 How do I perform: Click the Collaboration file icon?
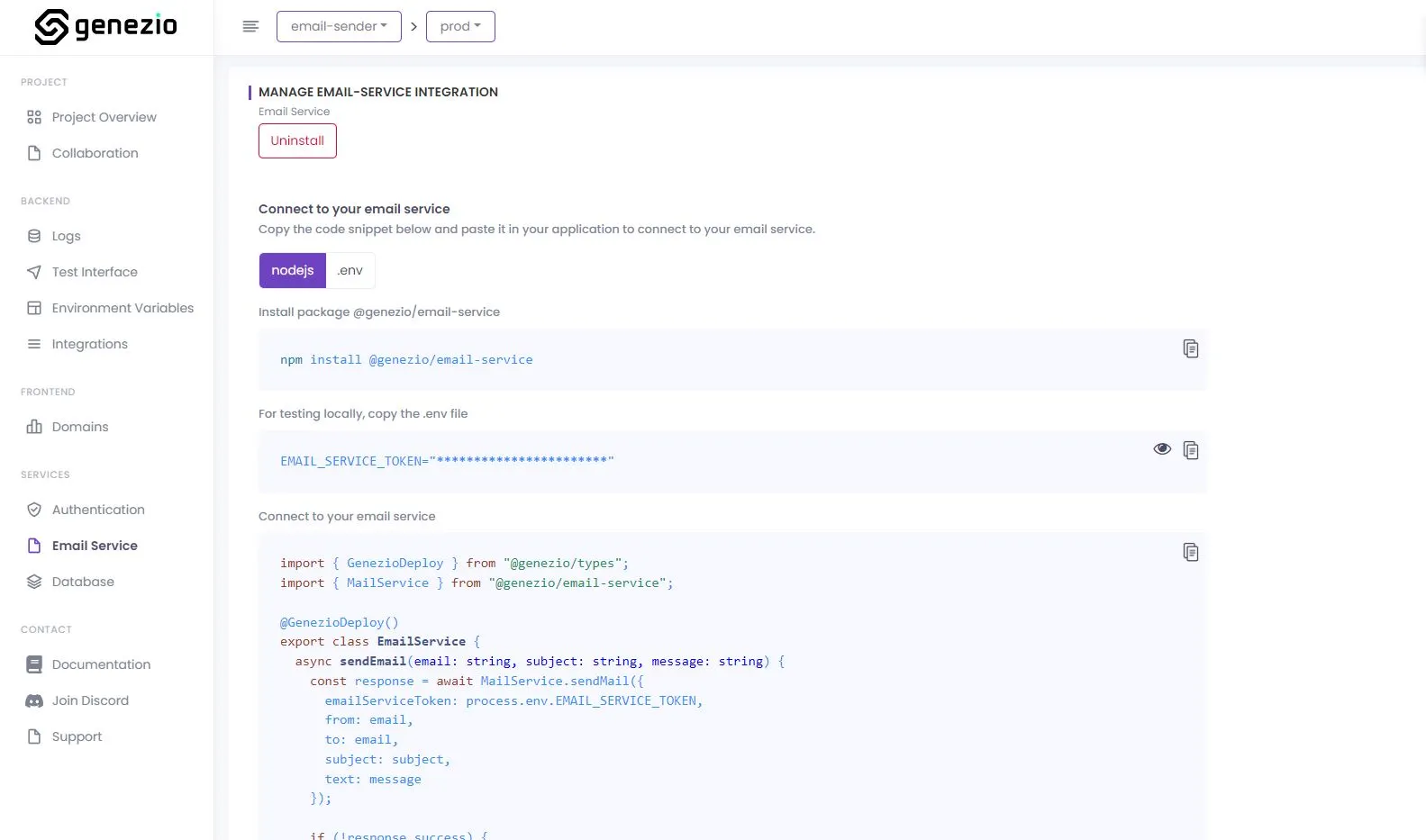[34, 153]
